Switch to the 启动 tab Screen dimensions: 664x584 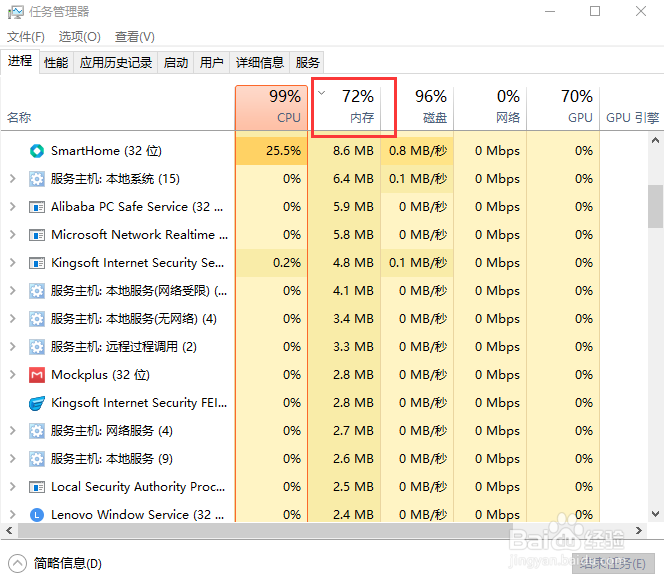pos(176,63)
